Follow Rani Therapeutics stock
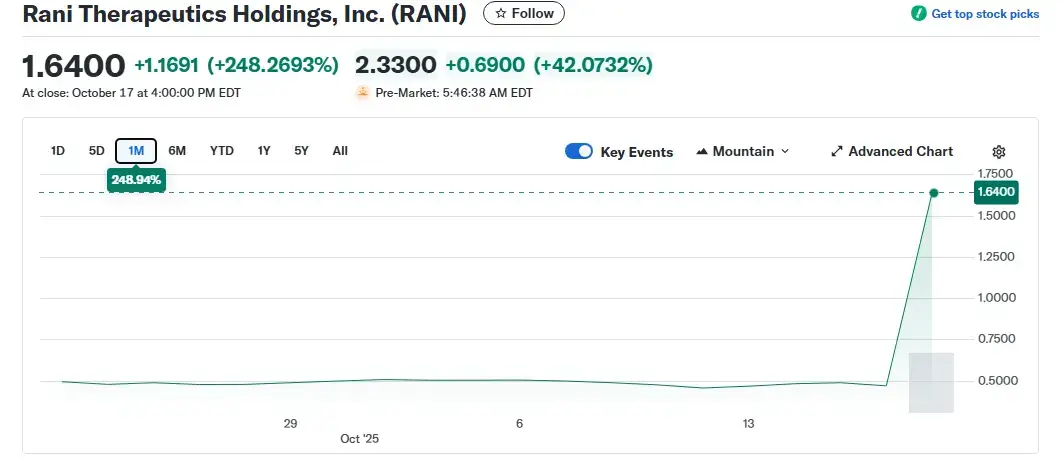 pos(524,13)
